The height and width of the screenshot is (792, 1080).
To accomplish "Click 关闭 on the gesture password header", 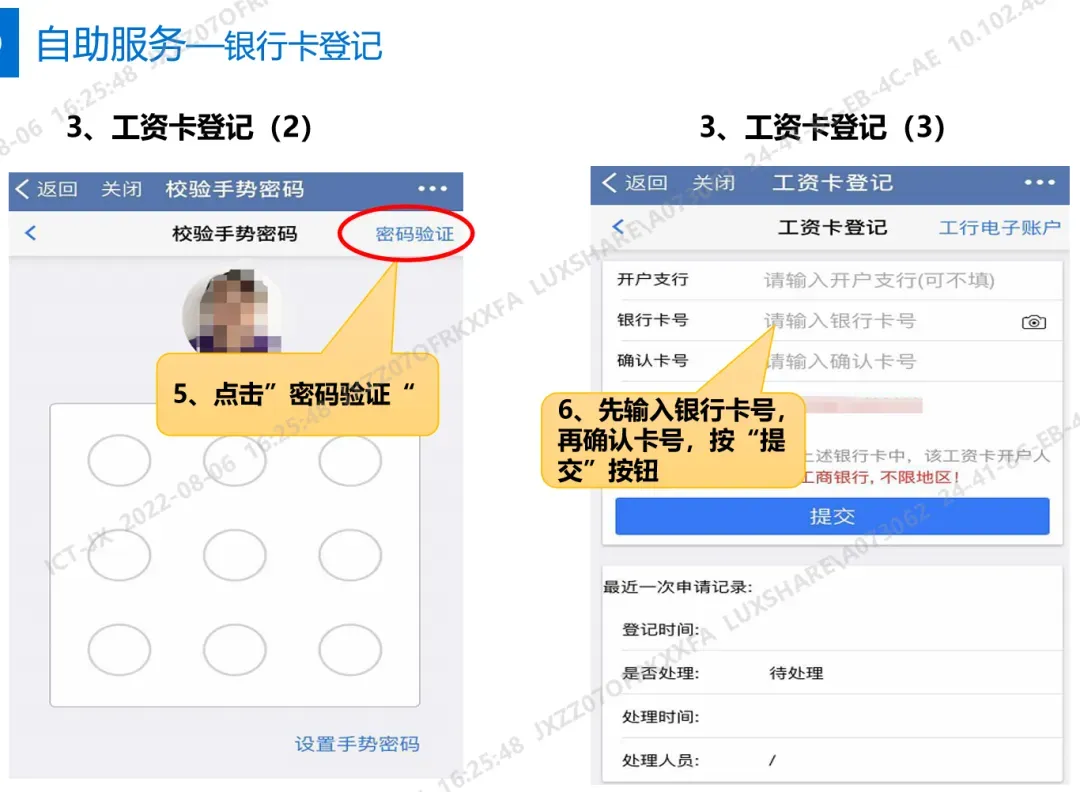I will 121,189.
